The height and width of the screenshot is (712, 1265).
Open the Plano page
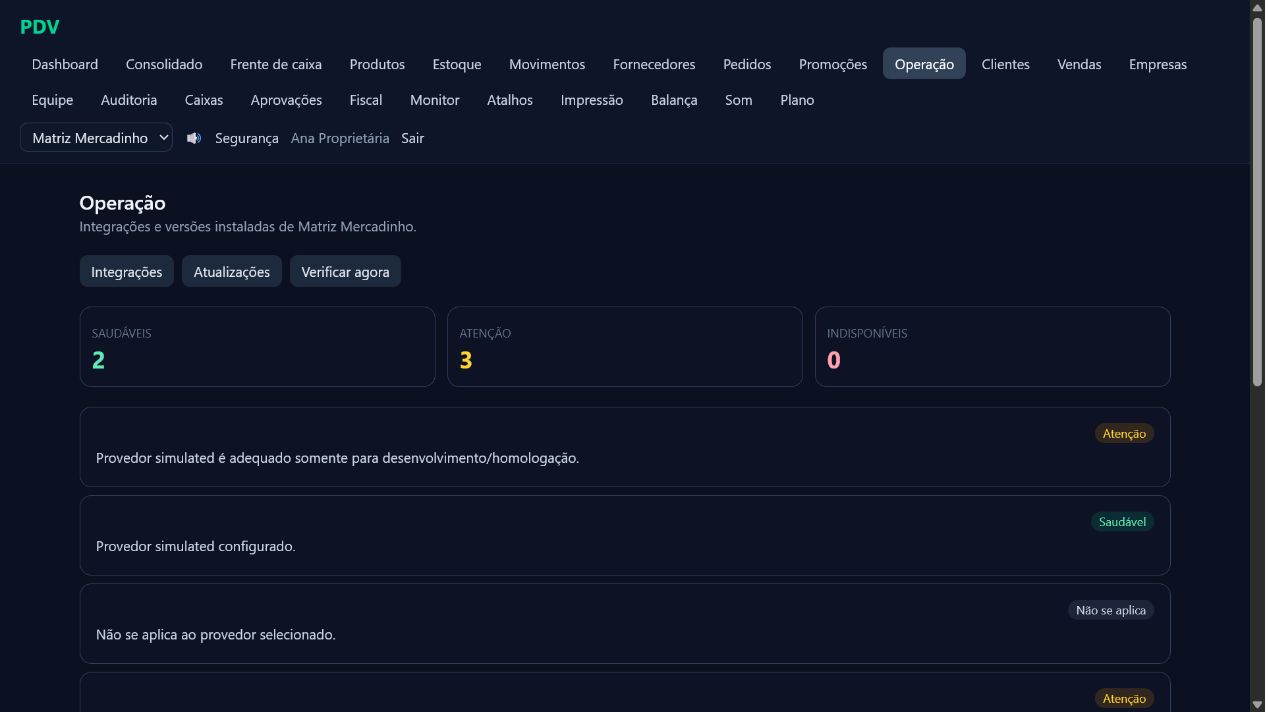(x=797, y=100)
